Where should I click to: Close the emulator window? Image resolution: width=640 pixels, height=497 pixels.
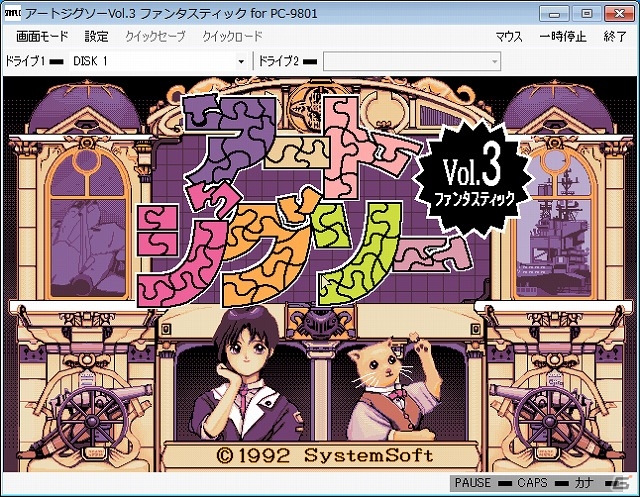point(620,14)
